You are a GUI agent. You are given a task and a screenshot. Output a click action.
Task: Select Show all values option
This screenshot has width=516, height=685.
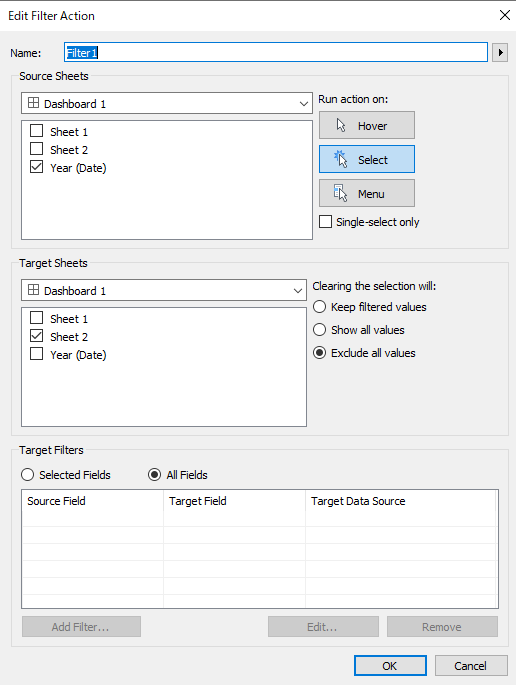click(319, 329)
